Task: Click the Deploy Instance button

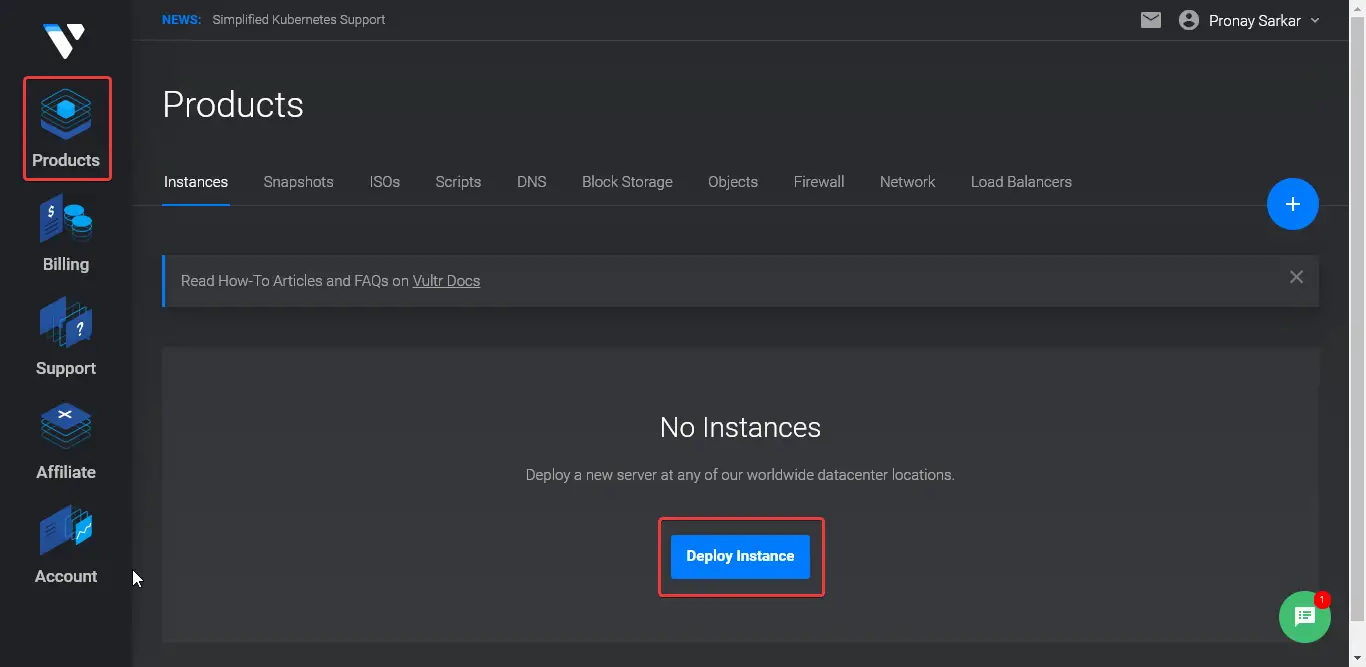Action: point(740,556)
